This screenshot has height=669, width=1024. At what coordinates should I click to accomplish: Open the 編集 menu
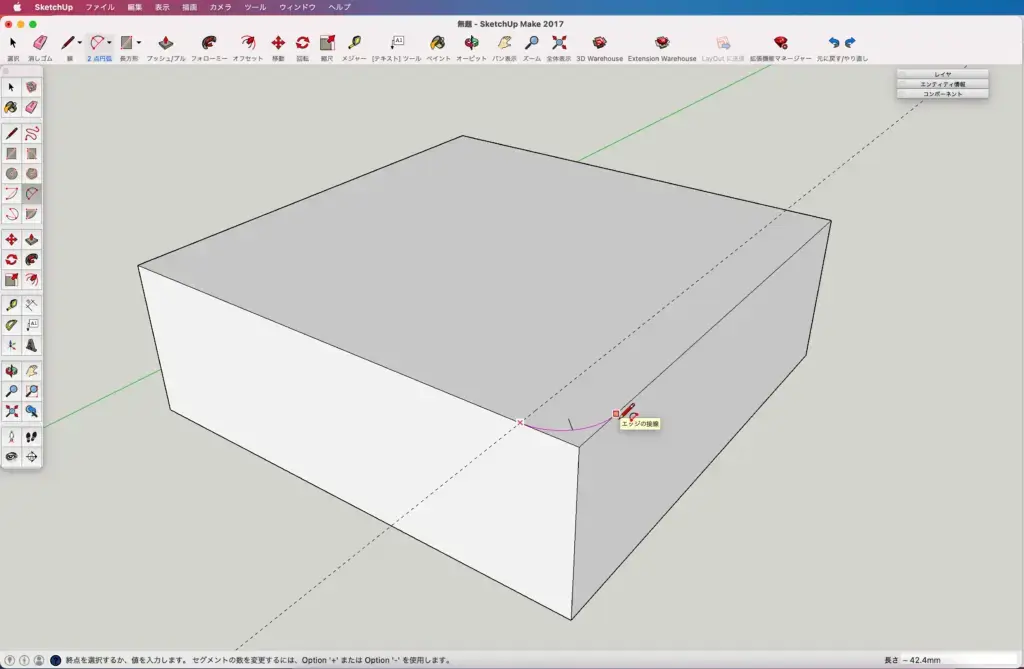pyautogui.click(x=135, y=7)
